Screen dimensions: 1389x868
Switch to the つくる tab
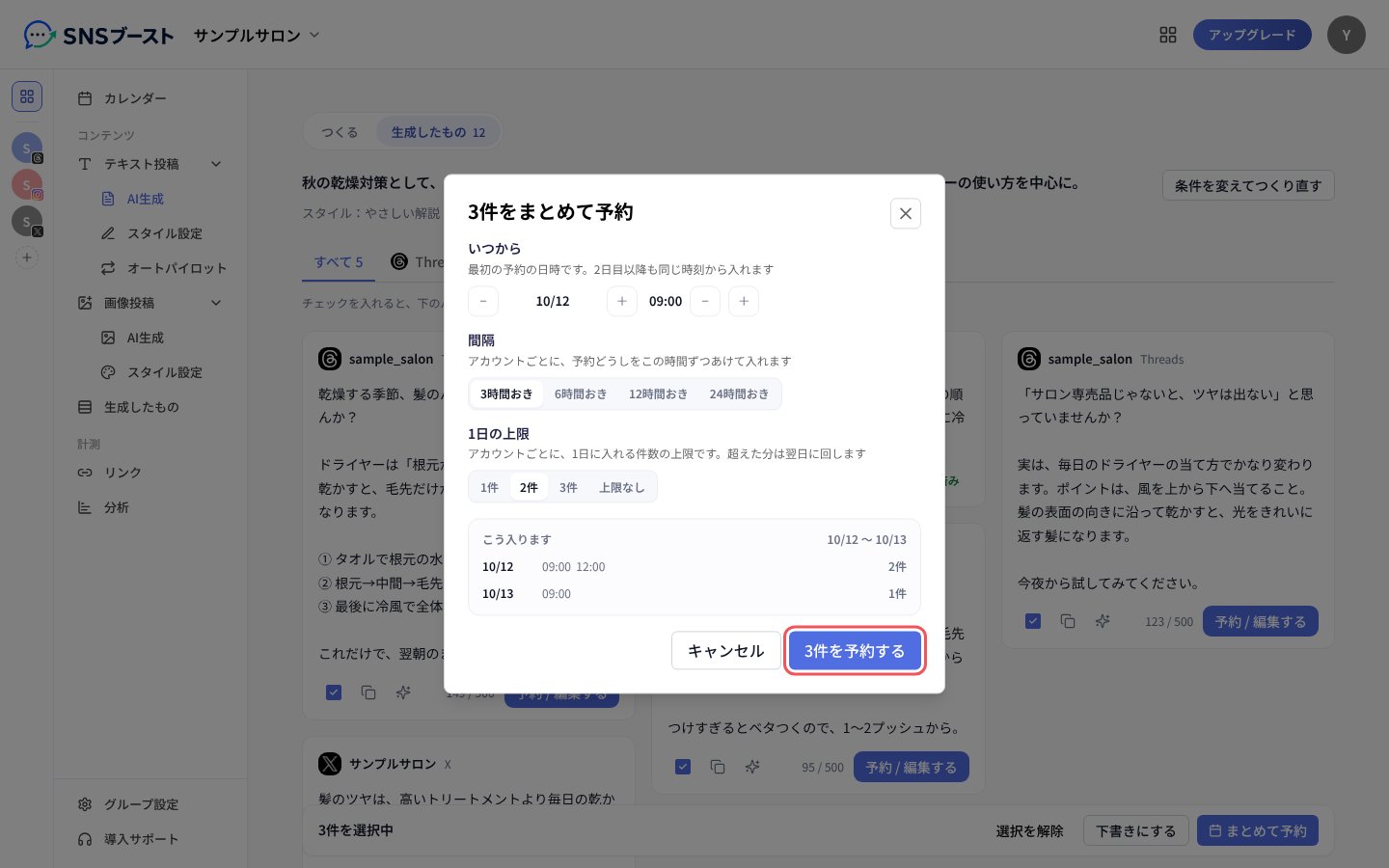pos(340,132)
